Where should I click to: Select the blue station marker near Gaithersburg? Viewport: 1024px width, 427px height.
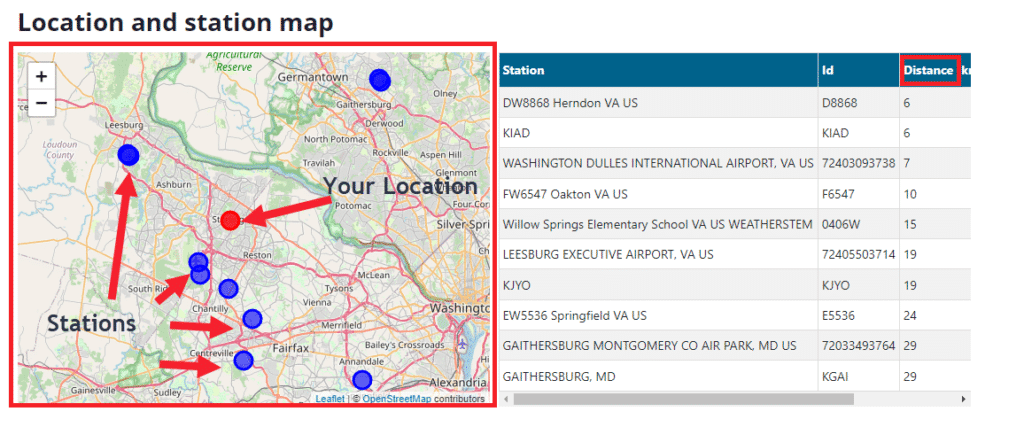pyautogui.click(x=379, y=79)
